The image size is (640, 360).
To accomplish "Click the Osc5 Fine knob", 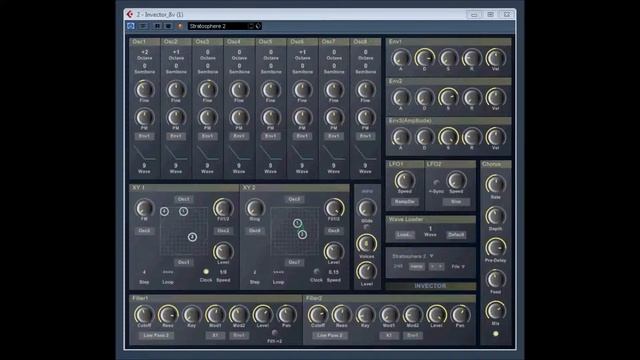I will pos(271,89).
